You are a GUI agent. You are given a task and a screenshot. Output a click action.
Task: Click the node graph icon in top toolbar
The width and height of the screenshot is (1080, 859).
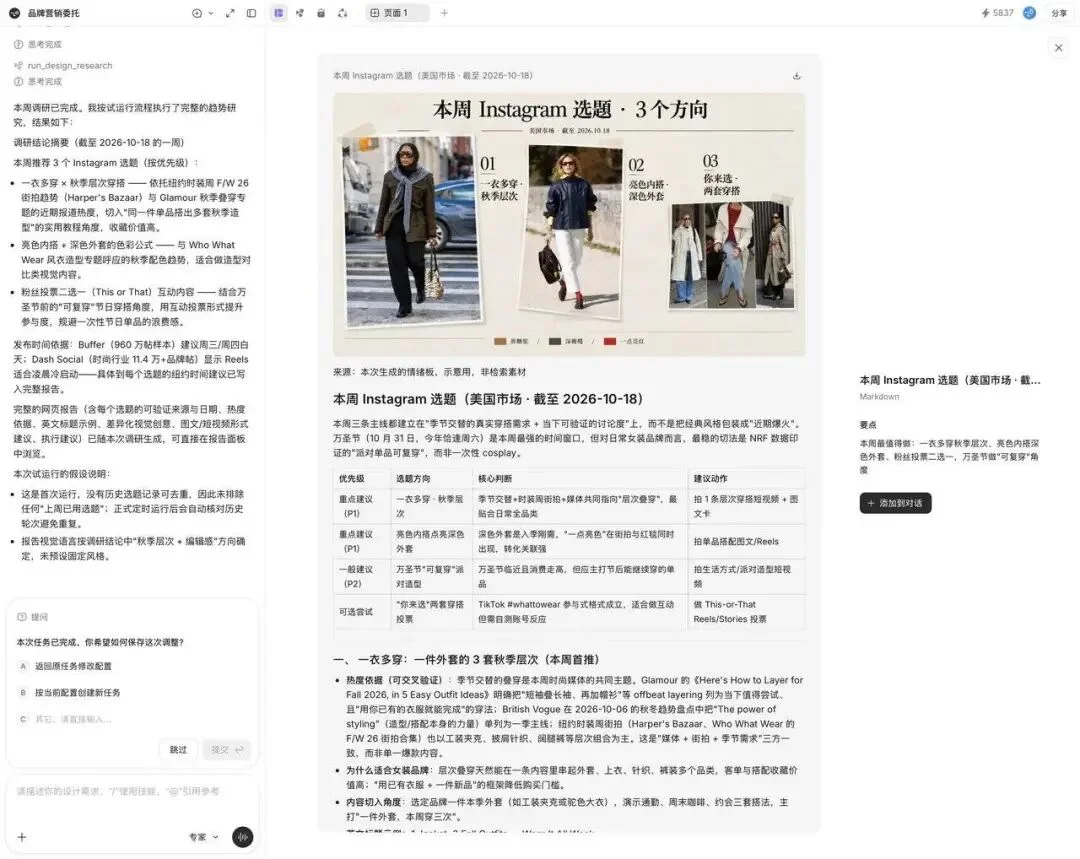(300, 13)
